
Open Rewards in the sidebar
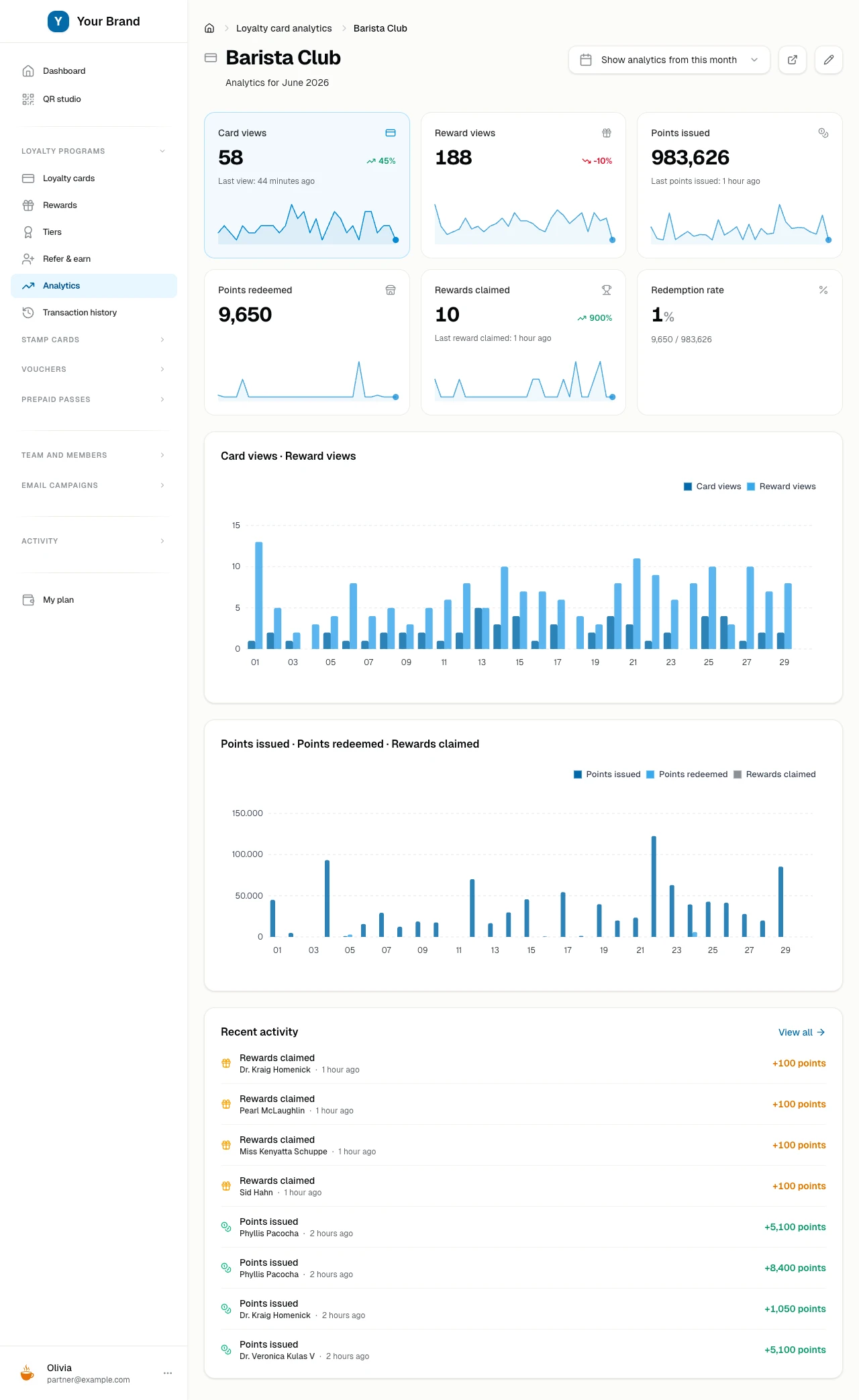94,205
